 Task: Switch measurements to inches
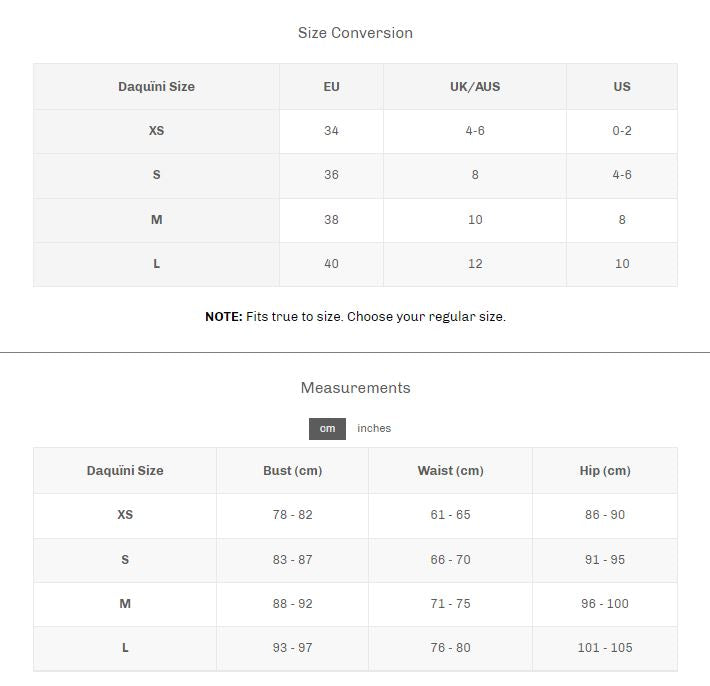(x=374, y=429)
